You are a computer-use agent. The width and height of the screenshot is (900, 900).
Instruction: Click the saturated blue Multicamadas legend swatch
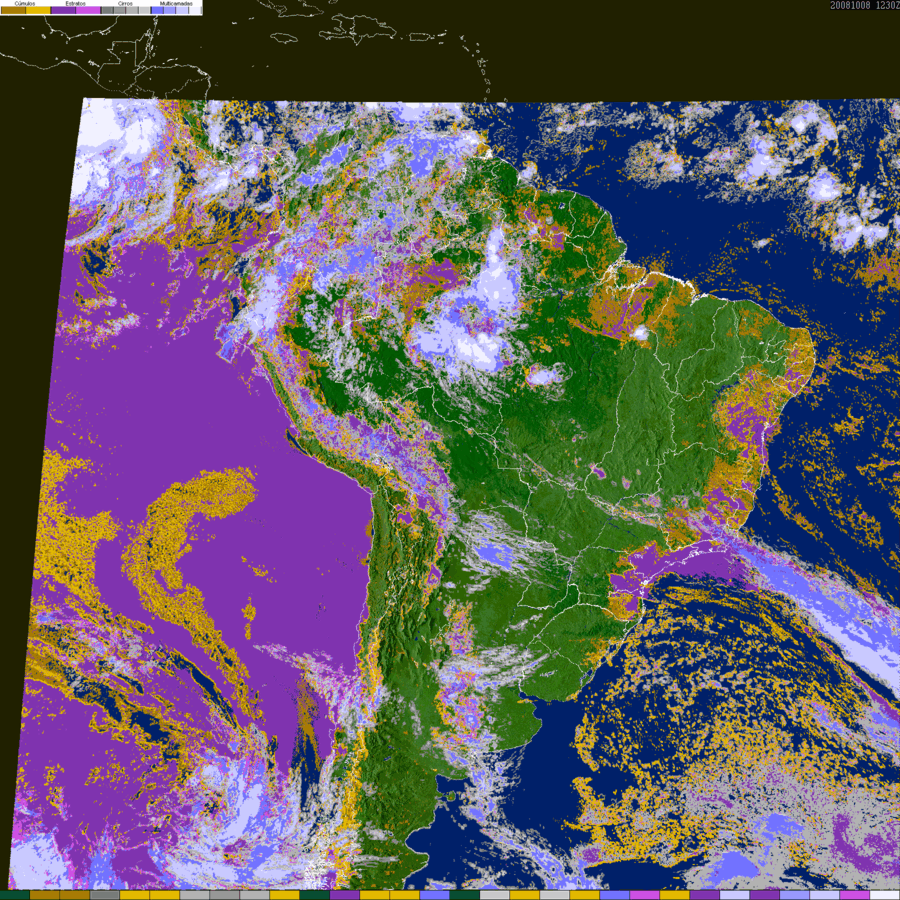(x=157, y=10)
